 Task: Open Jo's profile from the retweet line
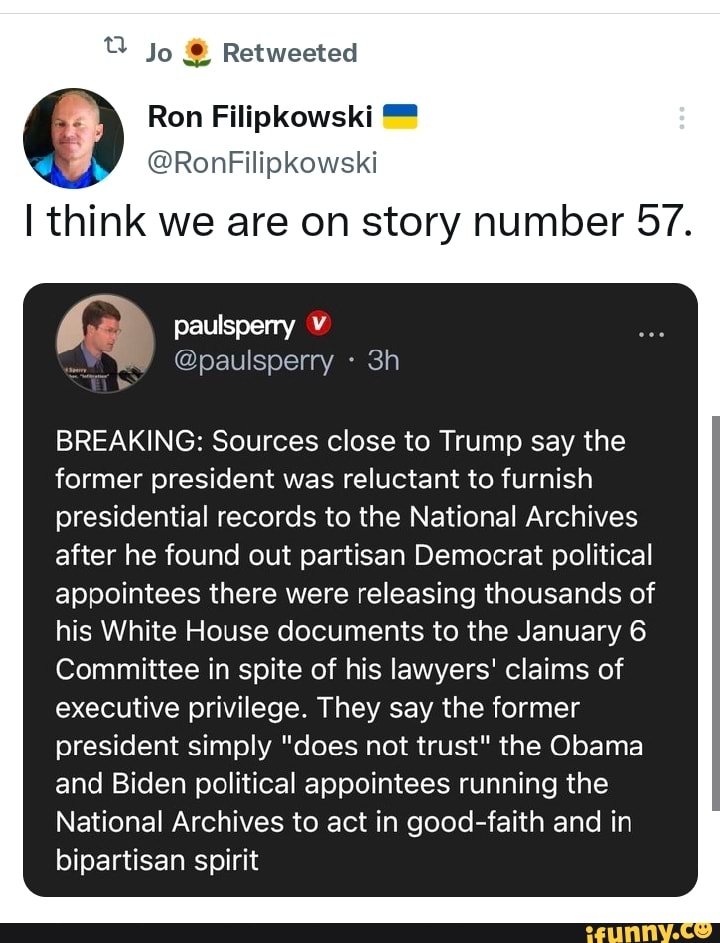(x=159, y=53)
